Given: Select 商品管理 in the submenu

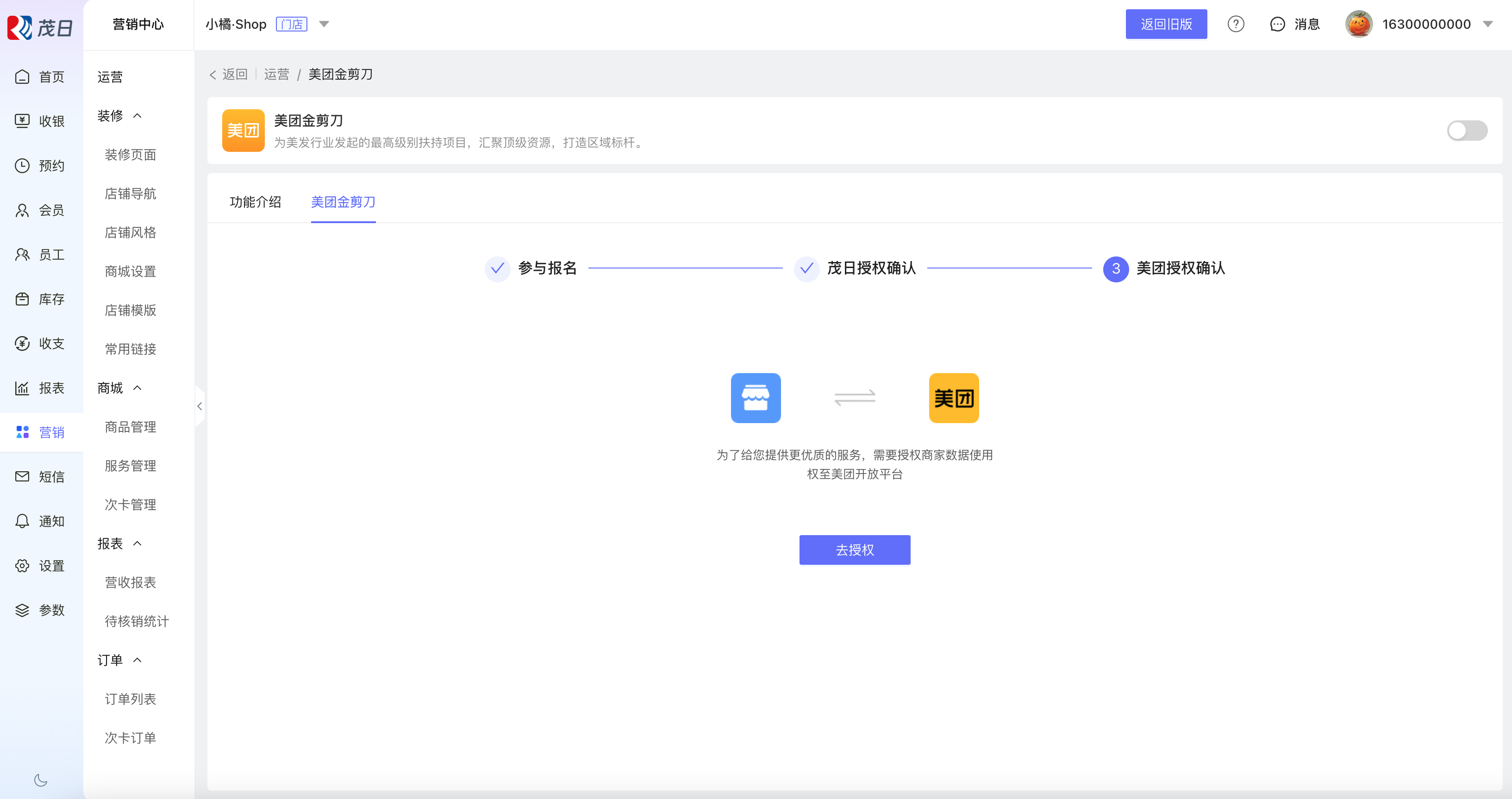Looking at the screenshot, I should 130,427.
